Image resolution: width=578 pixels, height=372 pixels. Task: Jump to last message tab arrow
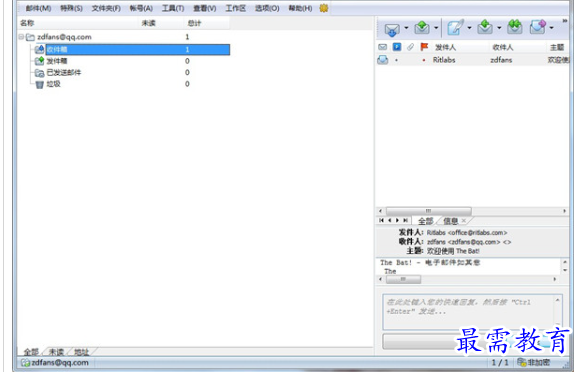point(405,220)
